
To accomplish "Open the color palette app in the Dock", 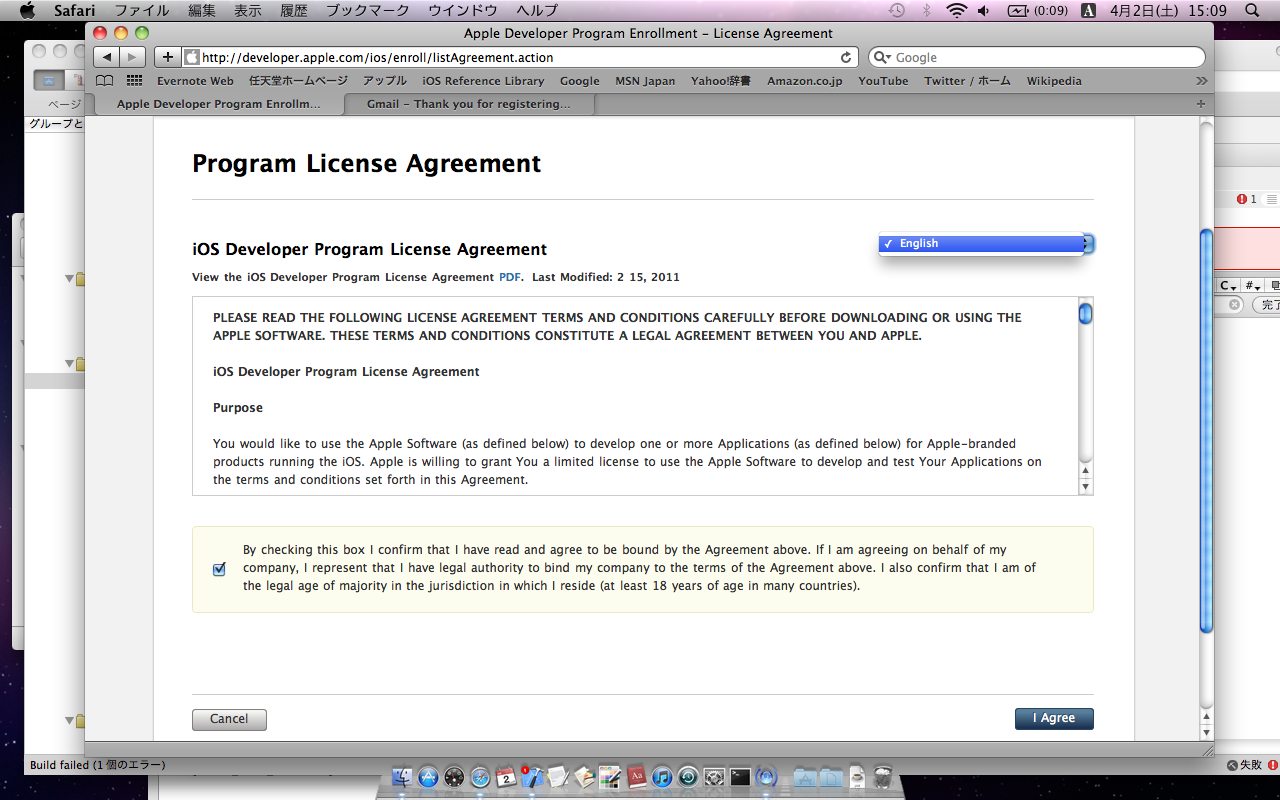I will coord(610,777).
